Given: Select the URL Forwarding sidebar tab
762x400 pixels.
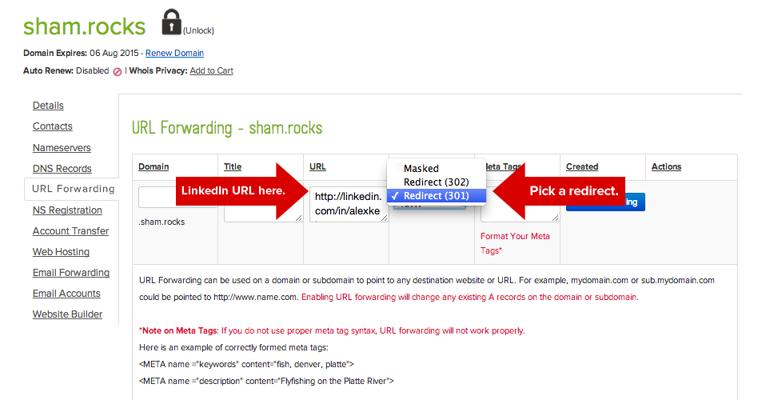Looking at the screenshot, I should pyautogui.click(x=73, y=189).
